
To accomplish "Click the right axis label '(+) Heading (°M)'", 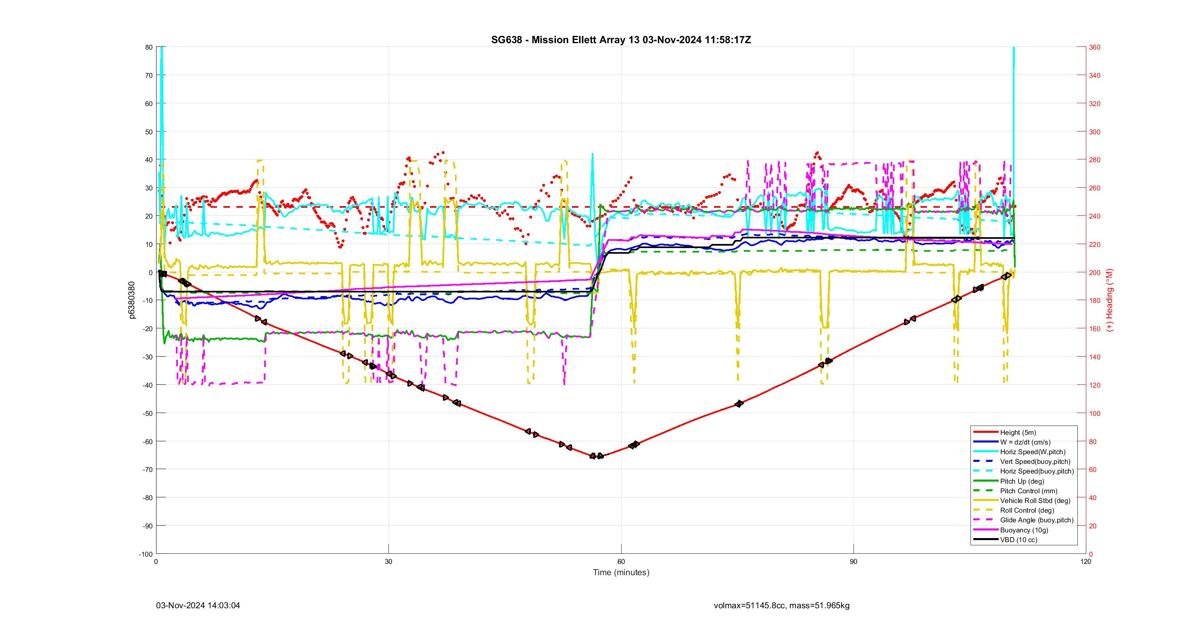I will (1110, 300).
